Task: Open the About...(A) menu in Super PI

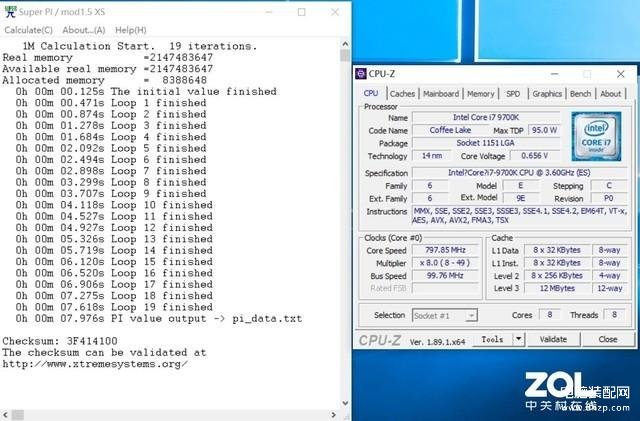Action: [x=84, y=30]
